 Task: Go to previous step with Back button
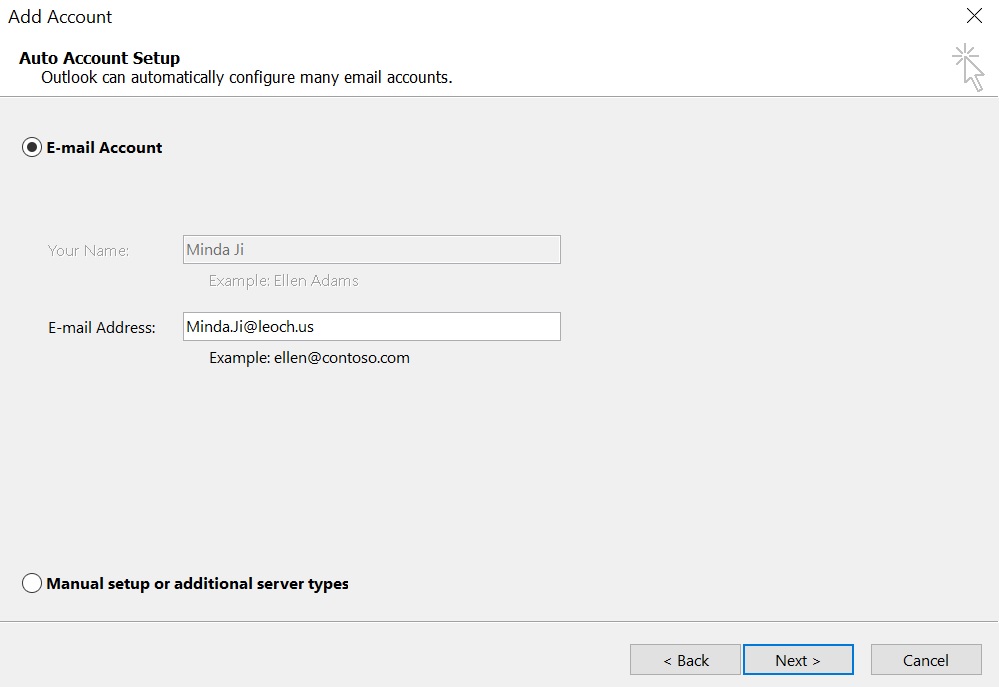[x=685, y=660]
